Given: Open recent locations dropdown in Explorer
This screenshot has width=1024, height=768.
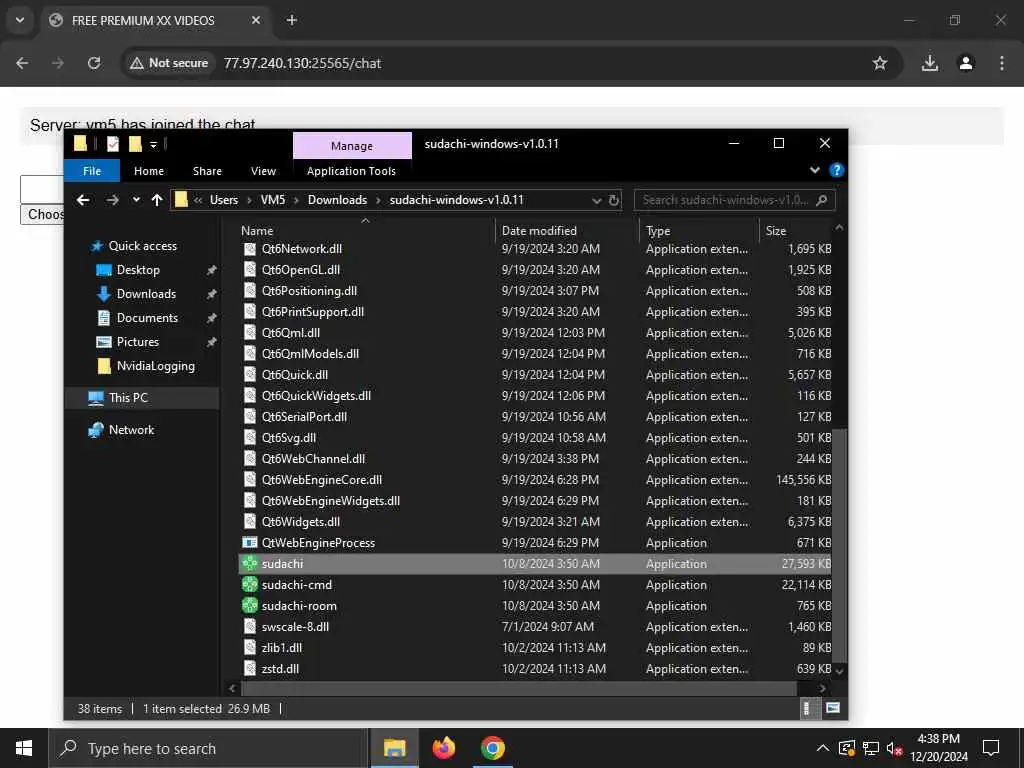Looking at the screenshot, I should (136, 200).
